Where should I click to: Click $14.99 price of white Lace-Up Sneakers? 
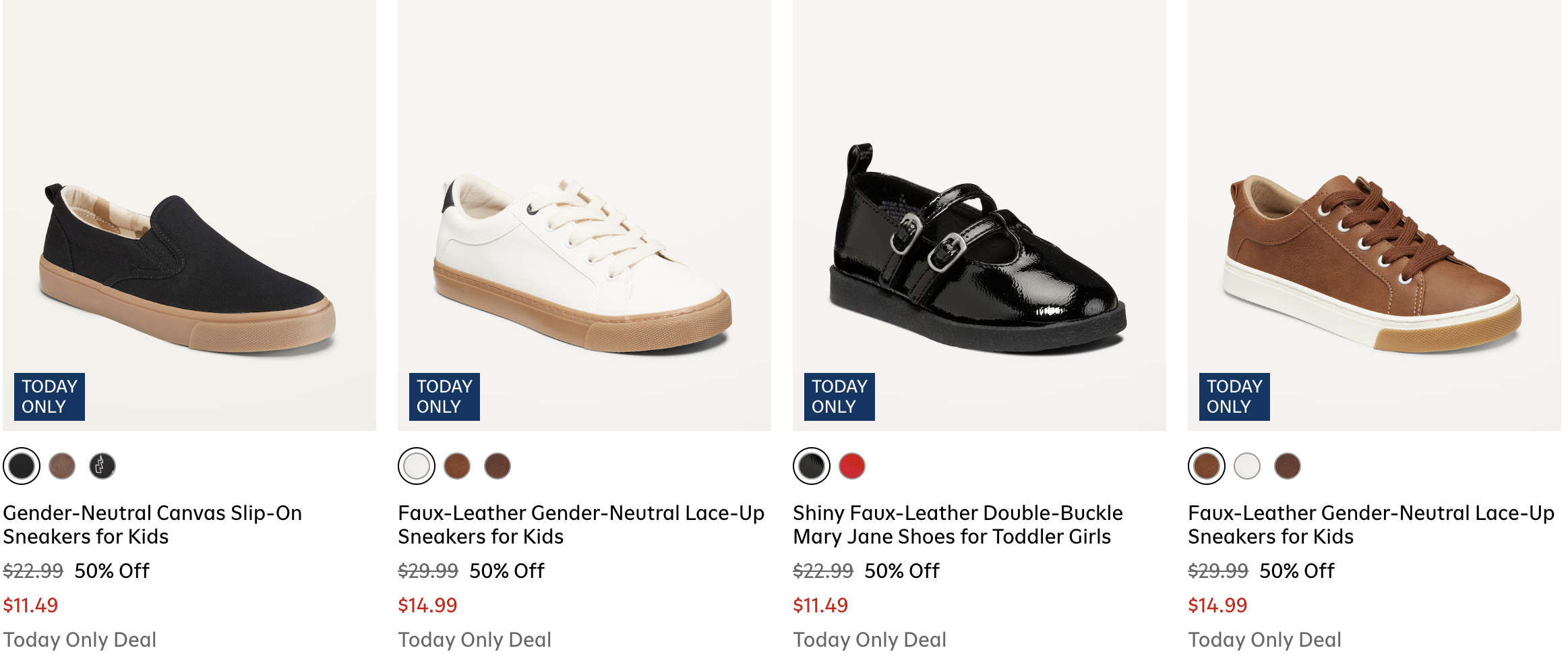[x=427, y=606]
